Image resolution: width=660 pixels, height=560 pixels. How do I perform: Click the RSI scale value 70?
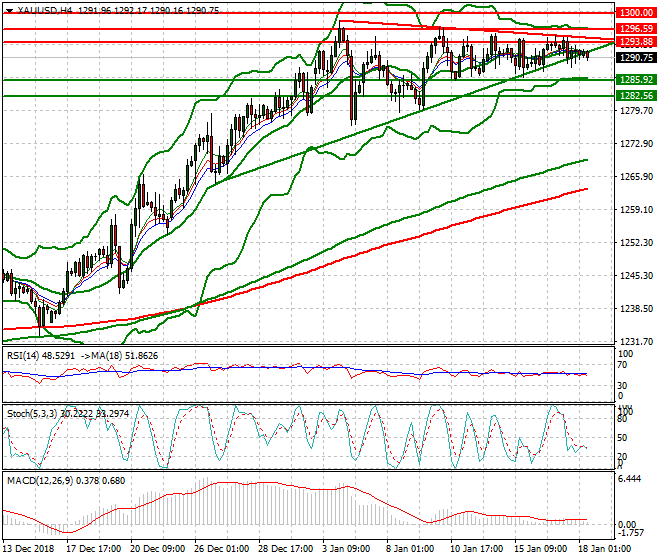(x=624, y=365)
